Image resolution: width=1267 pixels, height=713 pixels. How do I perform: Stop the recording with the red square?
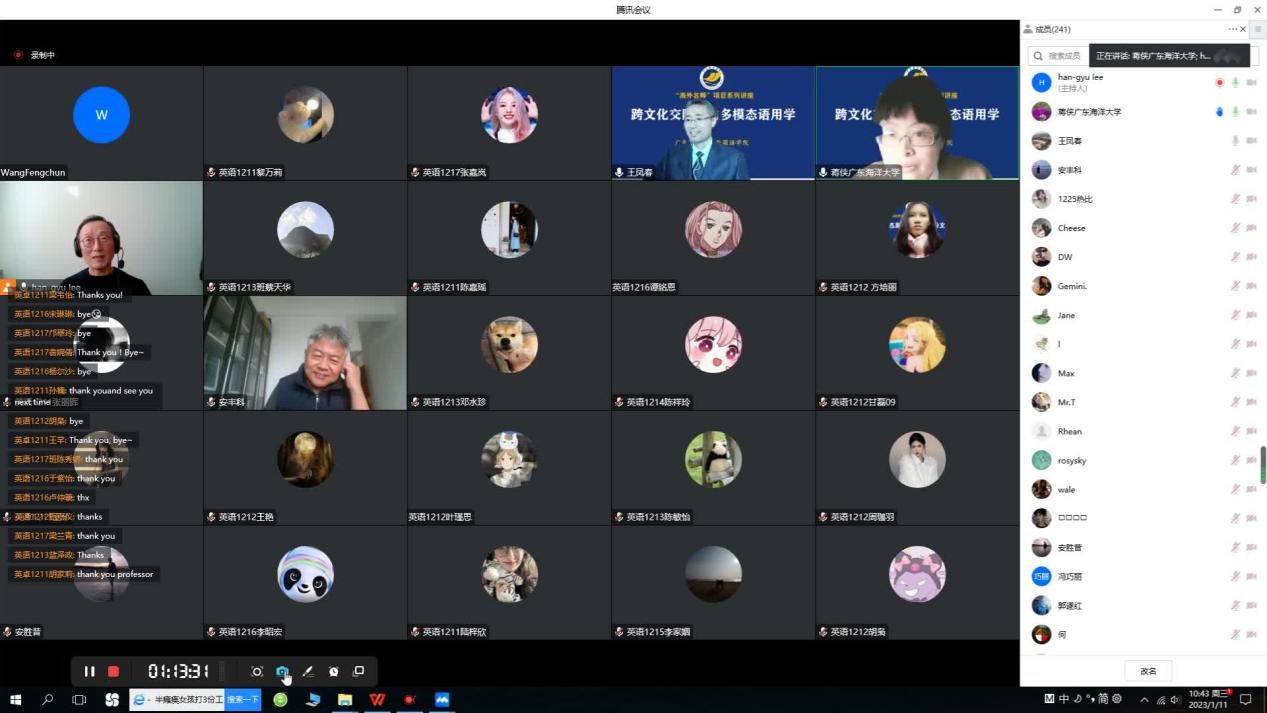pos(114,672)
